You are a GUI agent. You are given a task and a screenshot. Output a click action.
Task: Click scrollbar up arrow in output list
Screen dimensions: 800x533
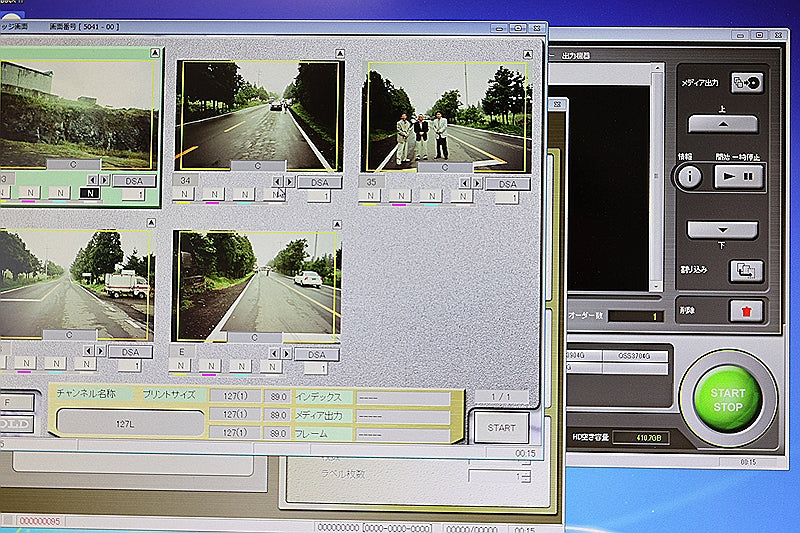(x=657, y=68)
